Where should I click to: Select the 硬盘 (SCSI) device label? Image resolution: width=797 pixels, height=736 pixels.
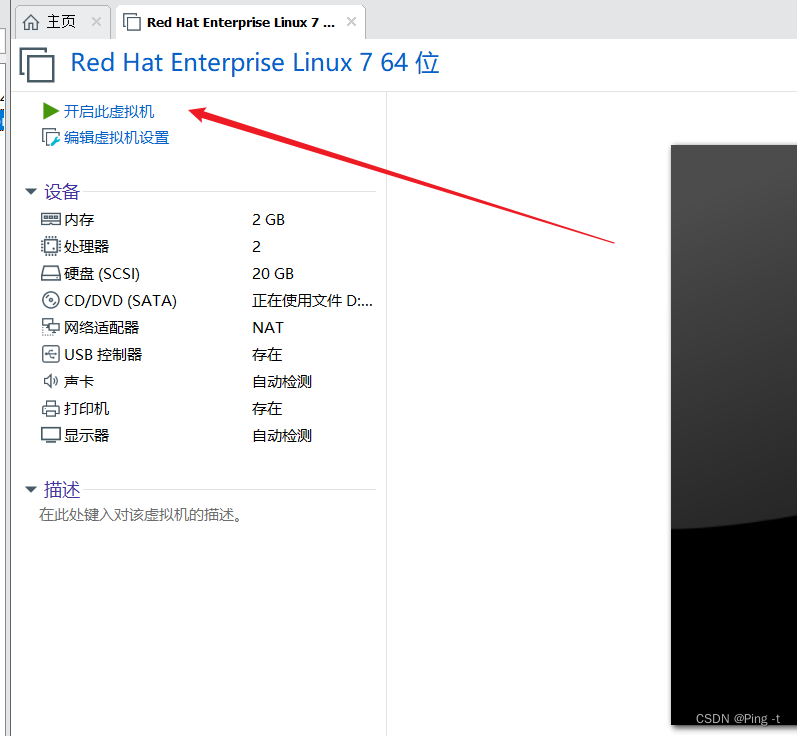point(102,274)
